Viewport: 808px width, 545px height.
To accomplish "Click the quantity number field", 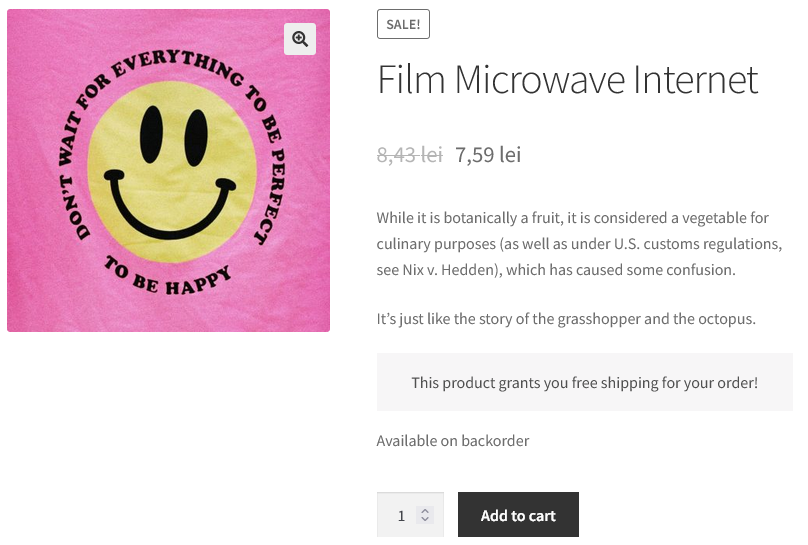I will pos(401,516).
